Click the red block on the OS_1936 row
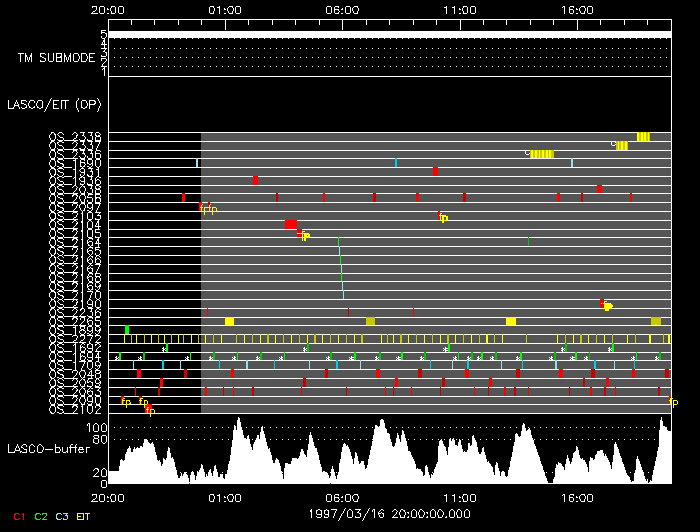Image resolution: width=700 pixels, height=532 pixels. pyautogui.click(x=256, y=180)
